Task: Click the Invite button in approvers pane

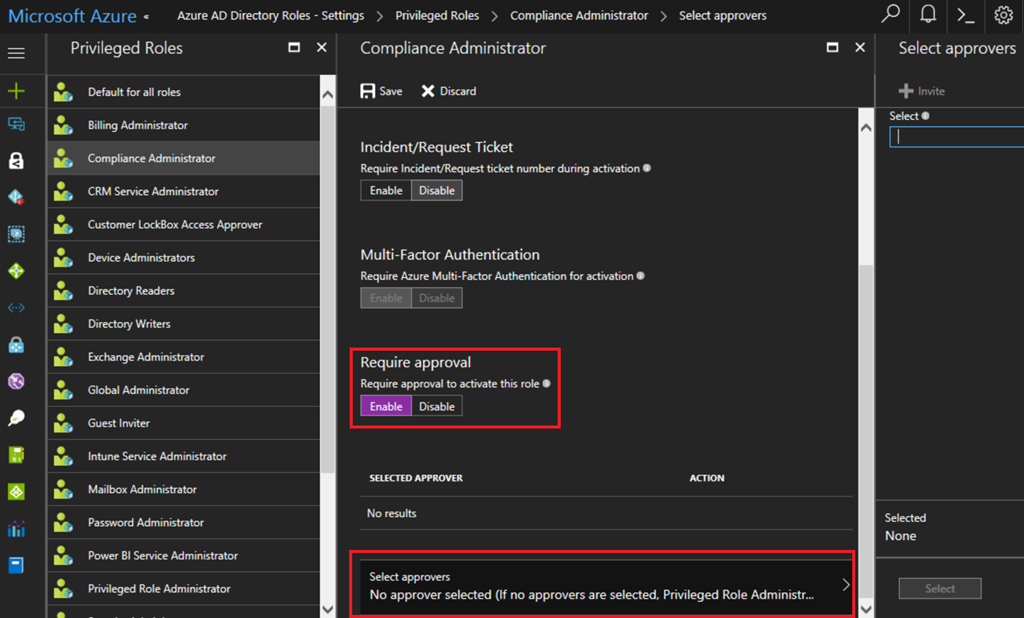Action: [921, 91]
